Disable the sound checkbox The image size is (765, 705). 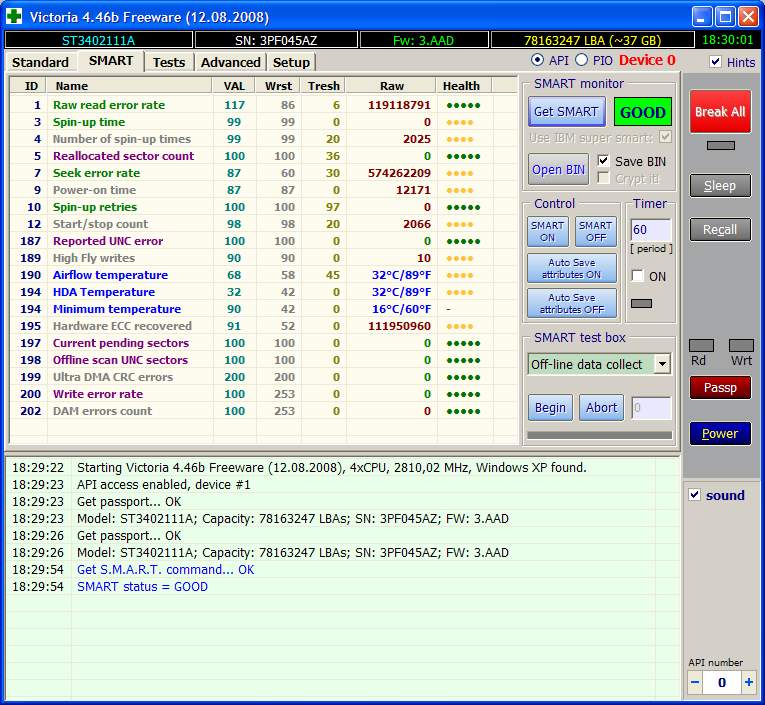695,495
